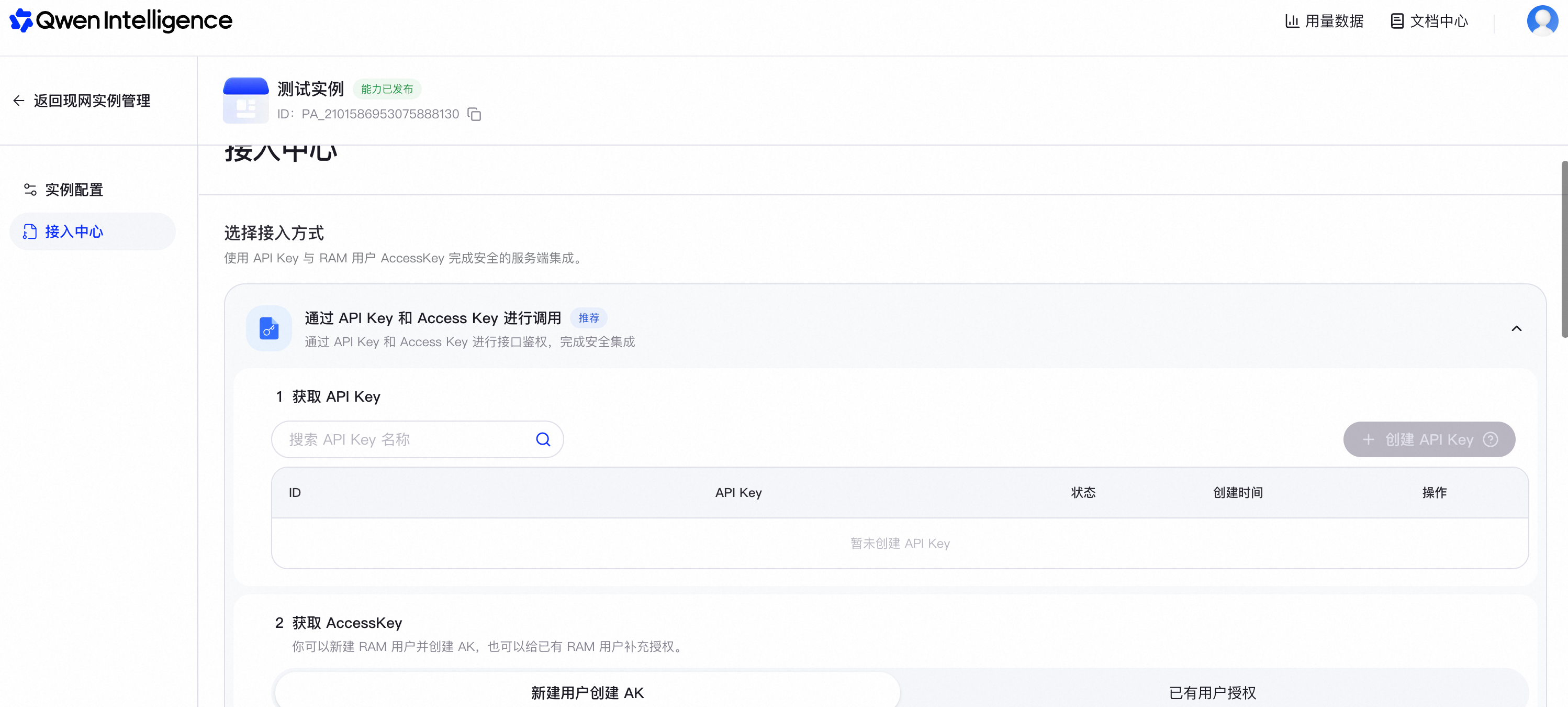
Task: Open the 文档中心 documentation center
Action: [1429, 21]
